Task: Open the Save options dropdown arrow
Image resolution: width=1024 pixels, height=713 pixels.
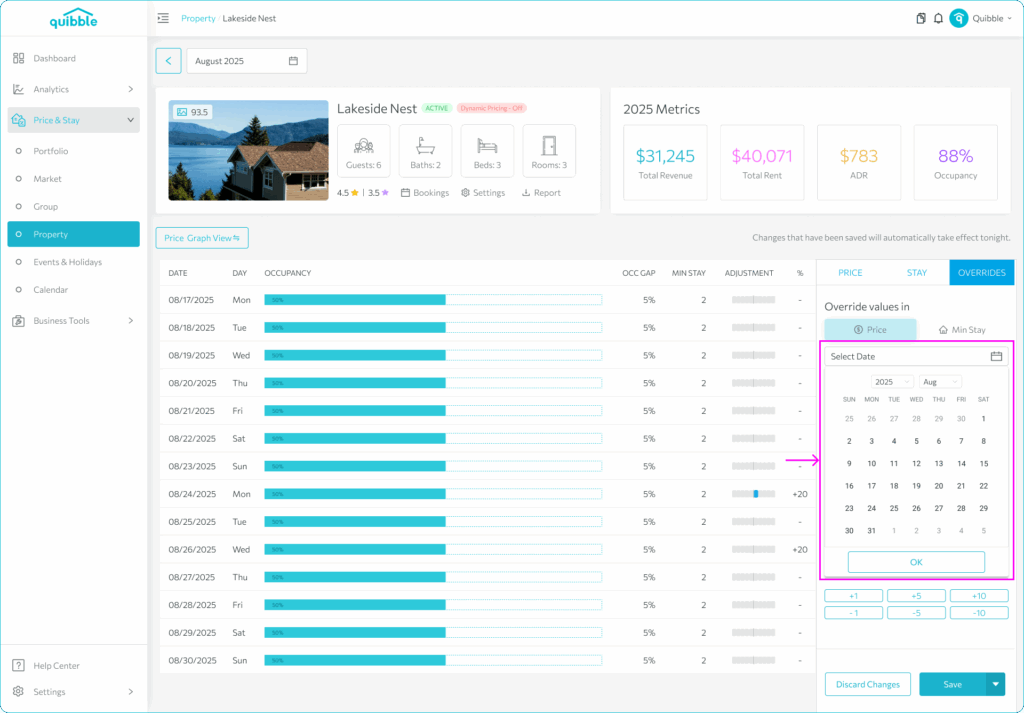Action: [x=995, y=684]
